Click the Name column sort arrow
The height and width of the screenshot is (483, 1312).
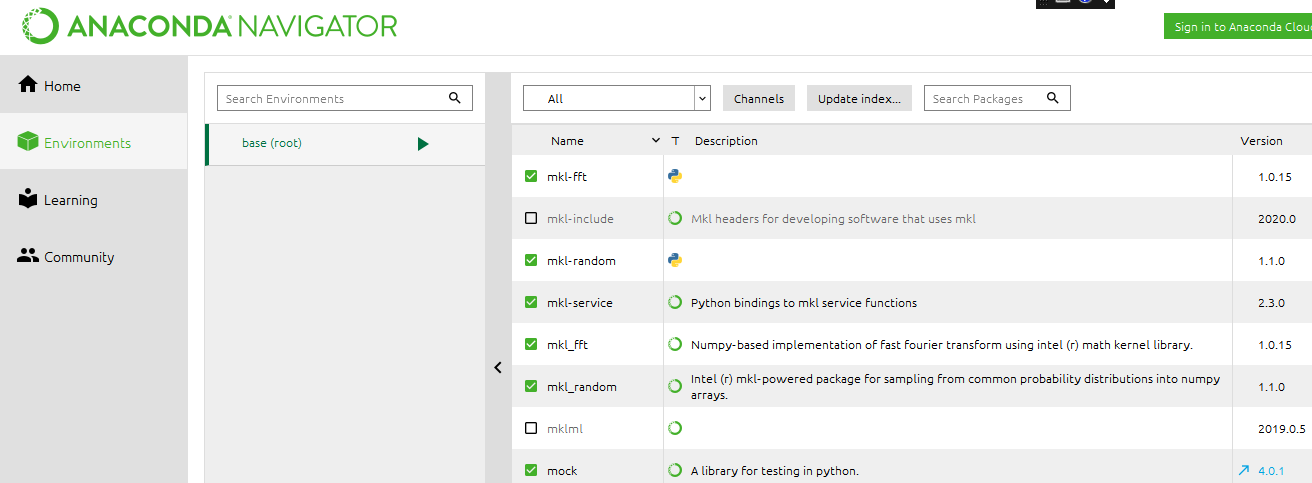coord(656,141)
